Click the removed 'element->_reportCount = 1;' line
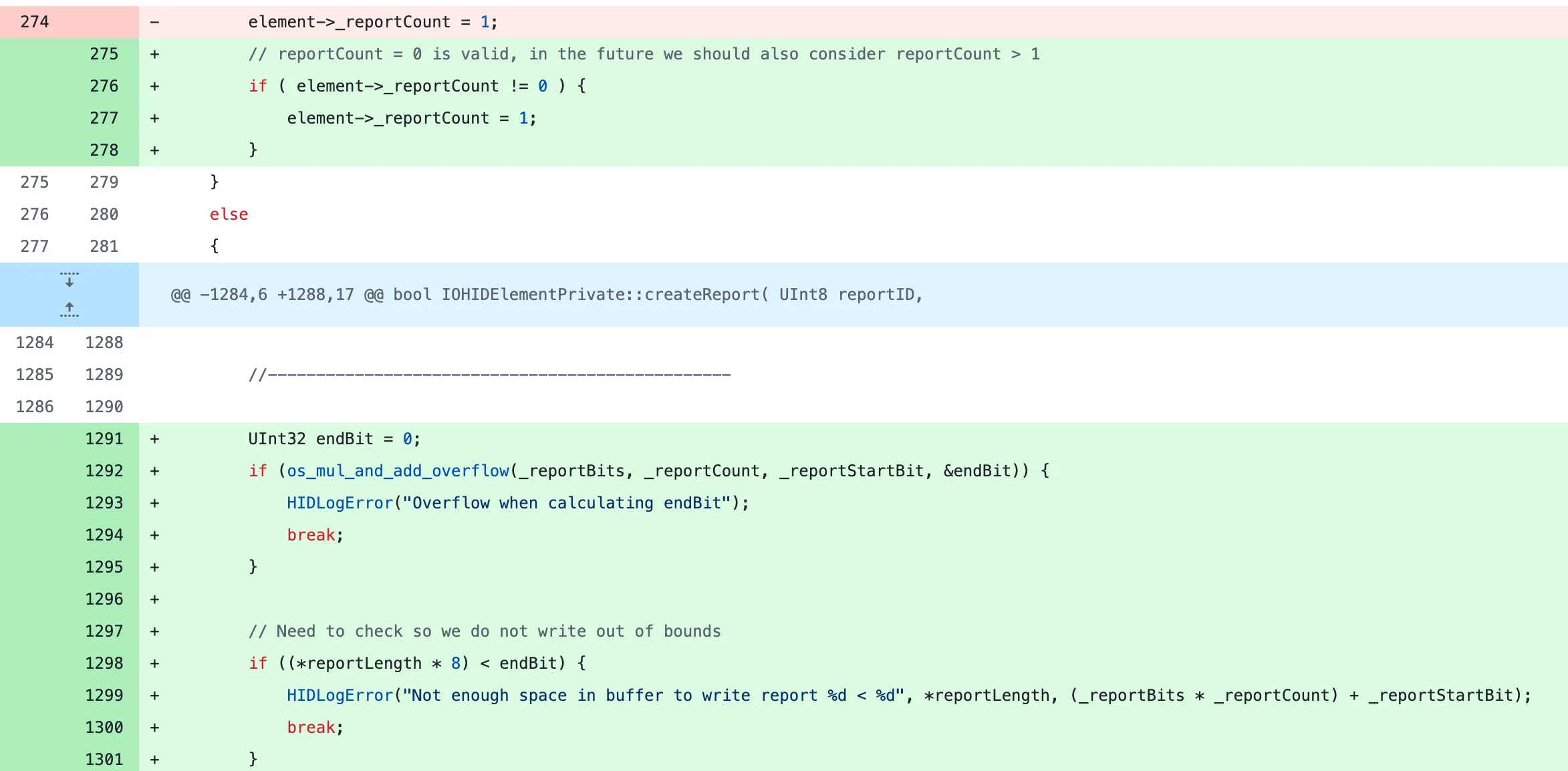Image resolution: width=1568 pixels, height=771 pixels. click(373, 22)
